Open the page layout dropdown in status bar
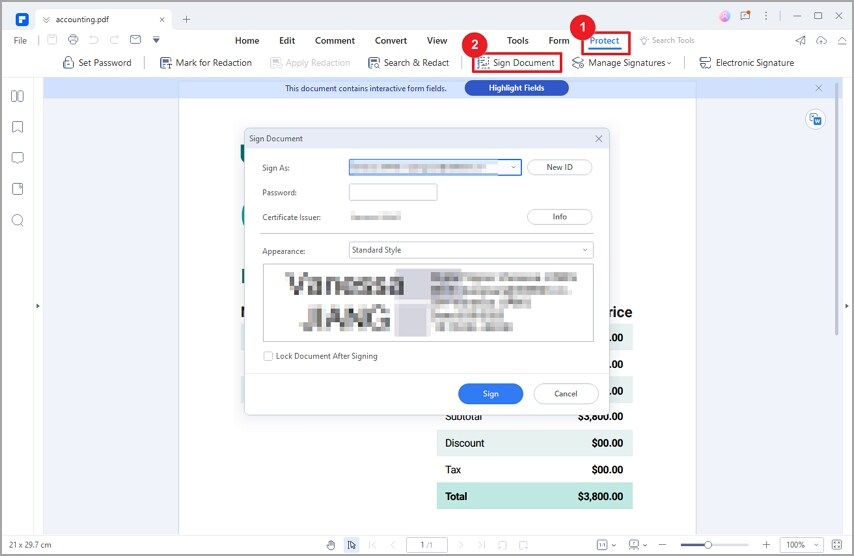 point(606,545)
